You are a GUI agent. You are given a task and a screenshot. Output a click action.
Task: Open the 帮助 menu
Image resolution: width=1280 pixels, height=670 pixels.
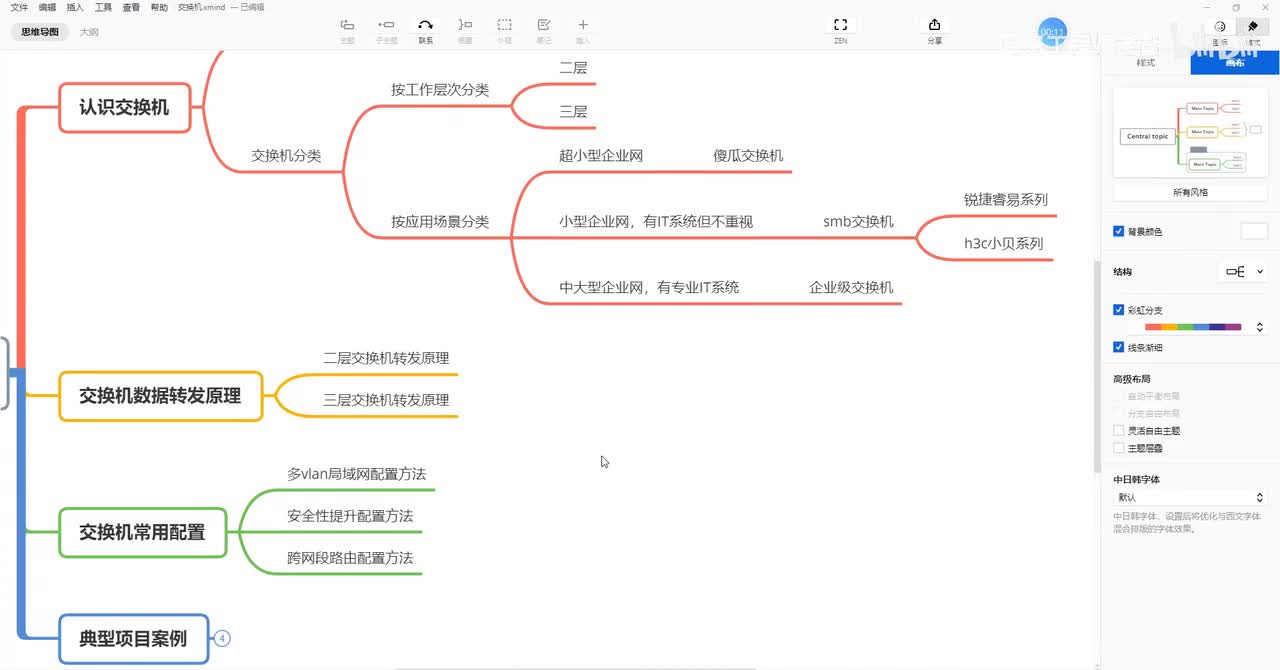159,7
